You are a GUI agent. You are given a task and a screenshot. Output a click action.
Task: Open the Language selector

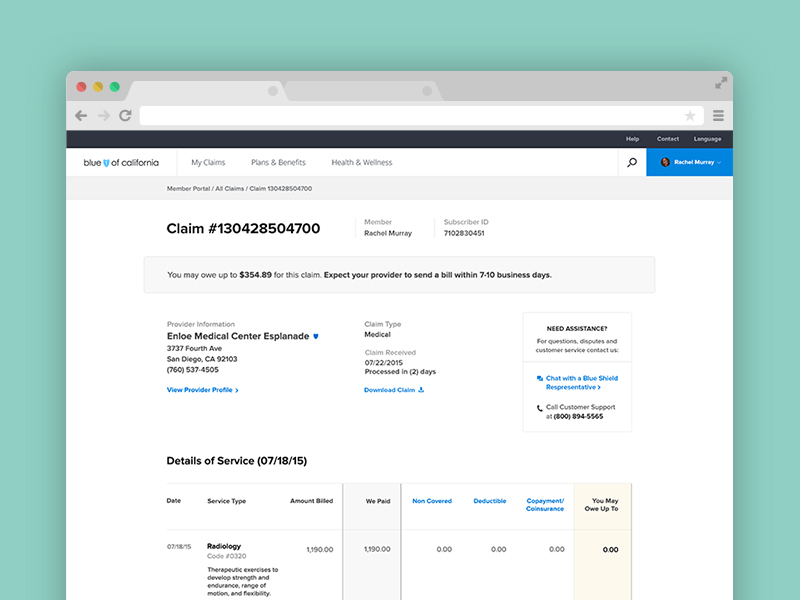pyautogui.click(x=708, y=138)
